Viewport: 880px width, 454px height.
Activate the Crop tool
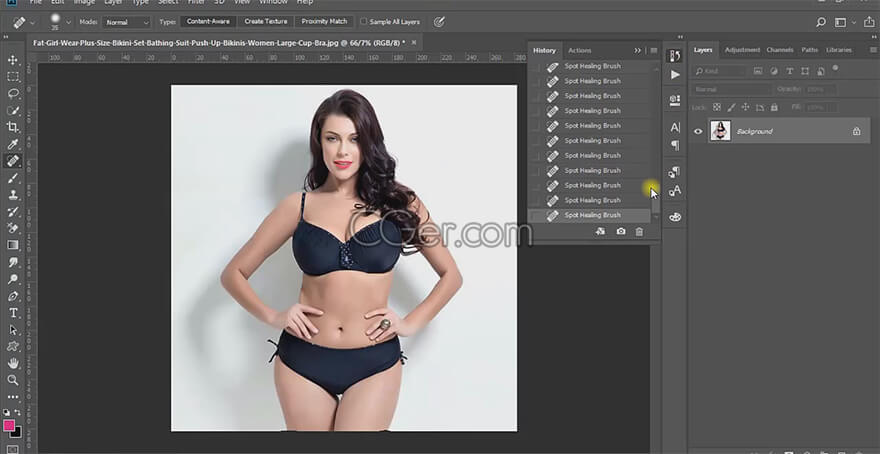click(x=13, y=127)
